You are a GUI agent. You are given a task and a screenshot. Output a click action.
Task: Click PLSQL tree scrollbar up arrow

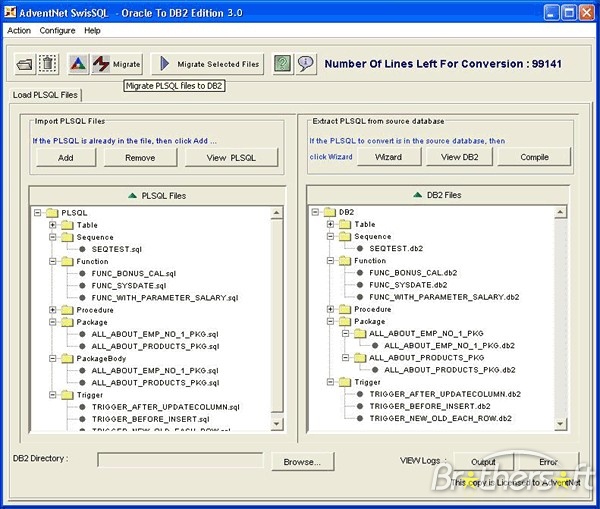[277, 213]
